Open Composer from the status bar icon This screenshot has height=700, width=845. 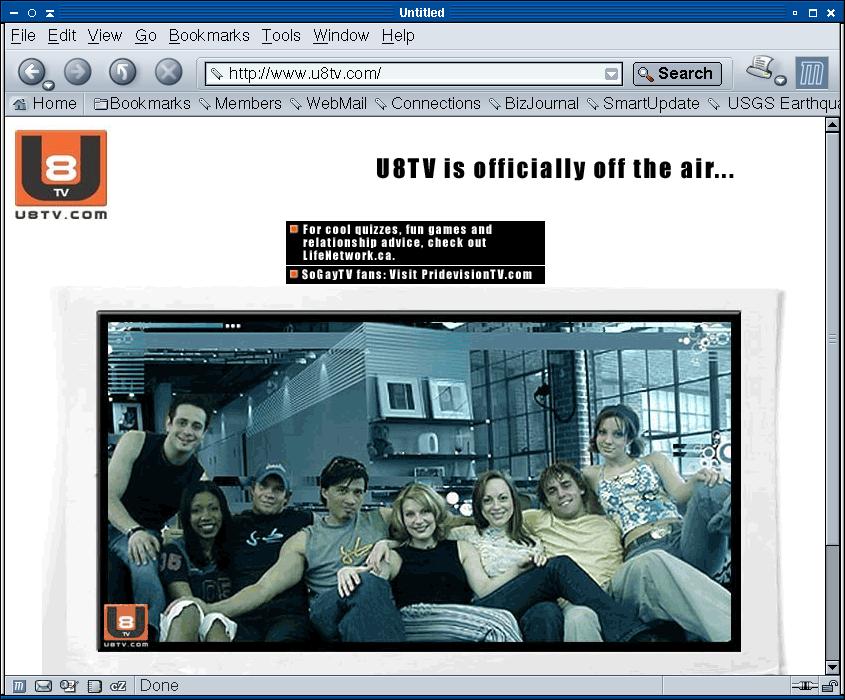click(x=68, y=686)
